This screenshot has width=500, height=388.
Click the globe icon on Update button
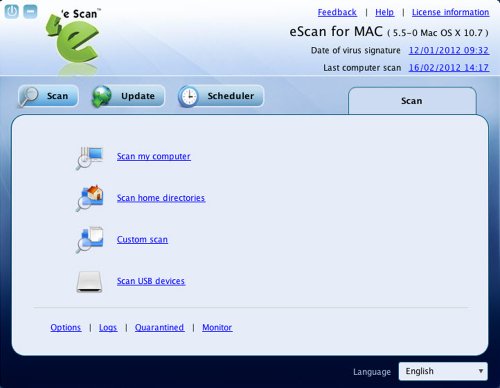[102, 96]
